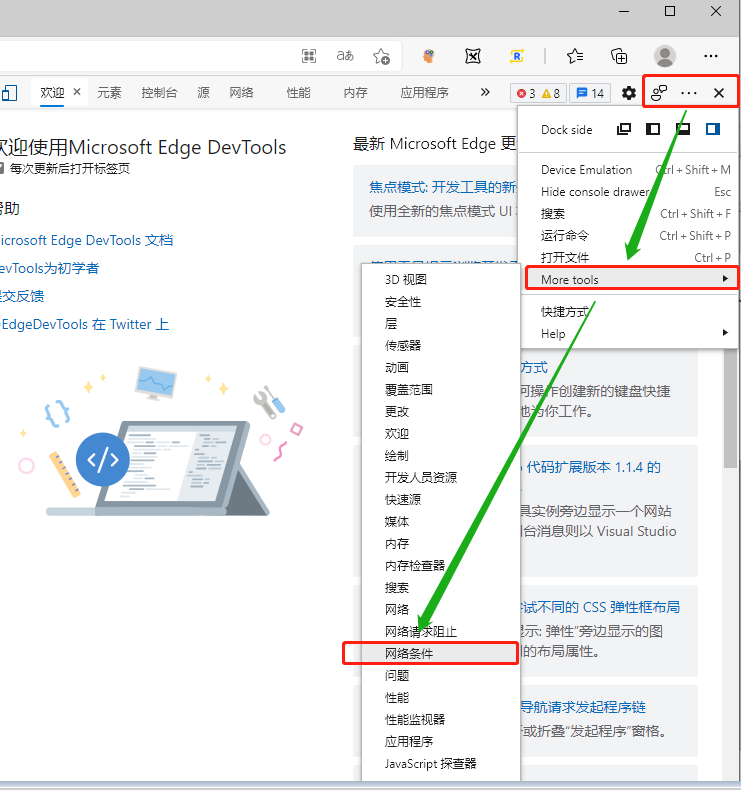Switch to the 性能 tab

click(x=298, y=93)
